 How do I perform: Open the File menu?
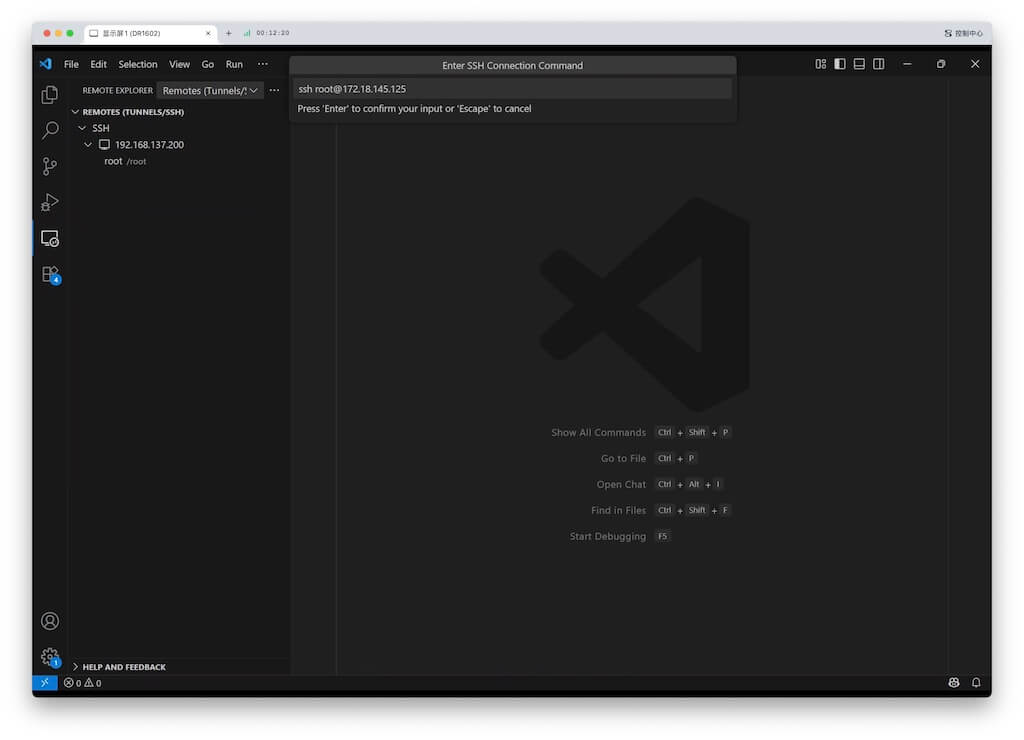click(x=71, y=63)
